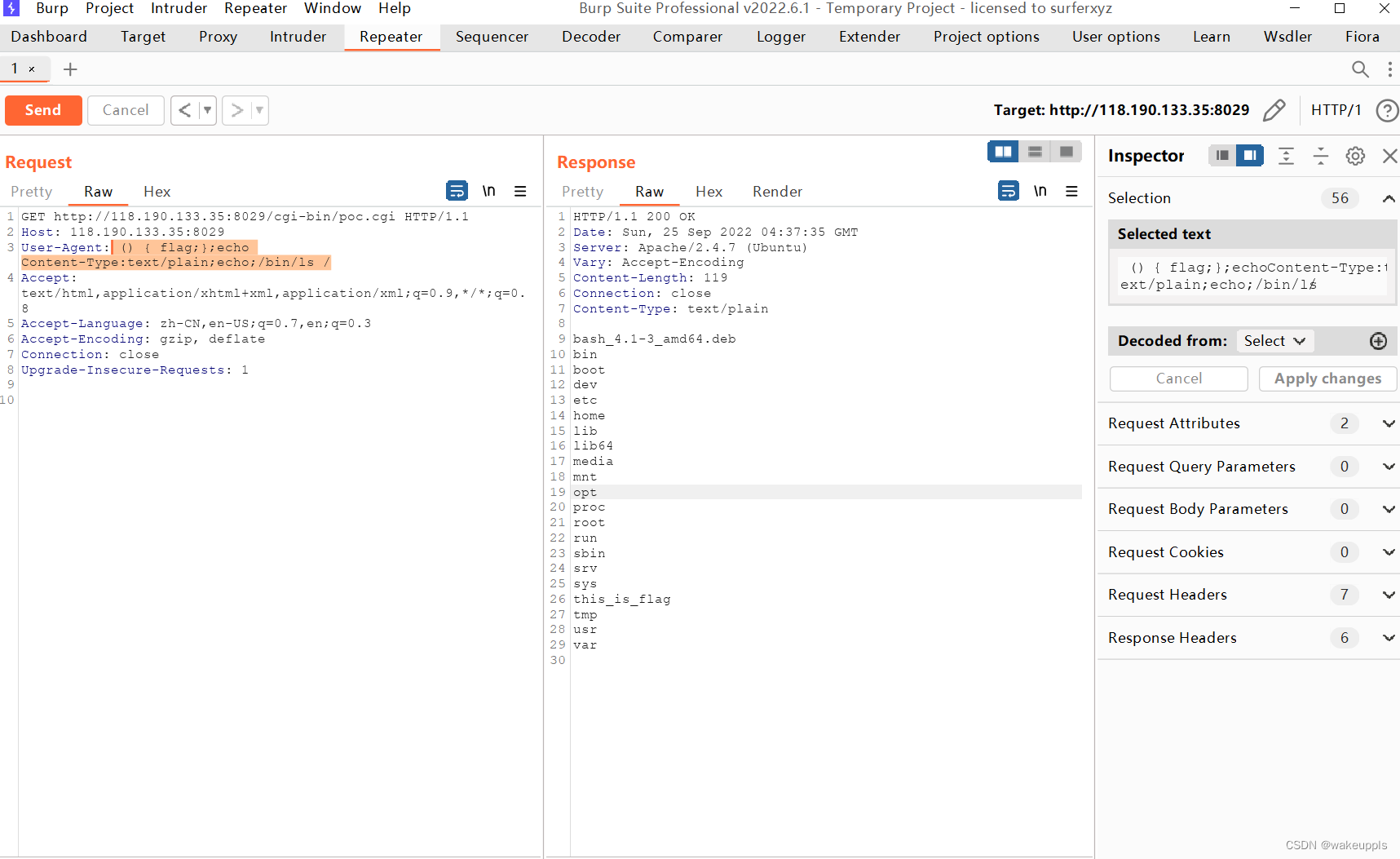Open the Comparer tab
1400x859 pixels.
pyautogui.click(x=687, y=37)
